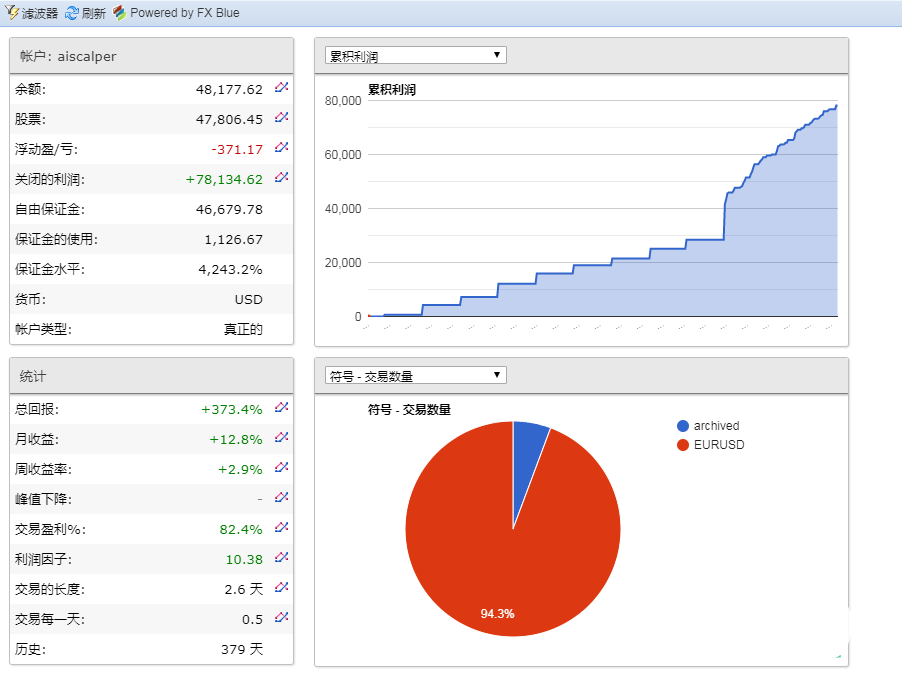Open chart icon next to 利润因子
The height and width of the screenshot is (697, 902).
[281, 557]
